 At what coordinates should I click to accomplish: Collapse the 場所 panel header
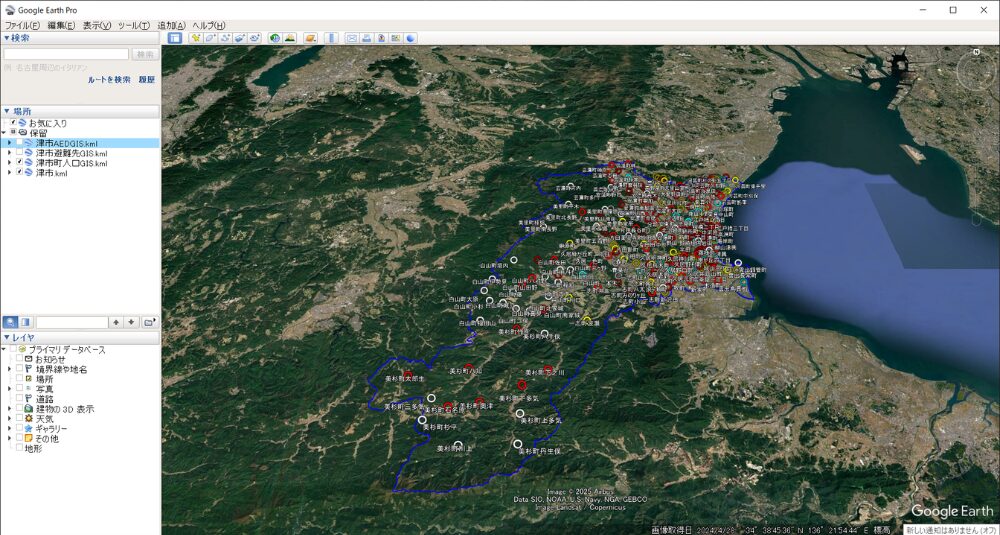(80, 111)
